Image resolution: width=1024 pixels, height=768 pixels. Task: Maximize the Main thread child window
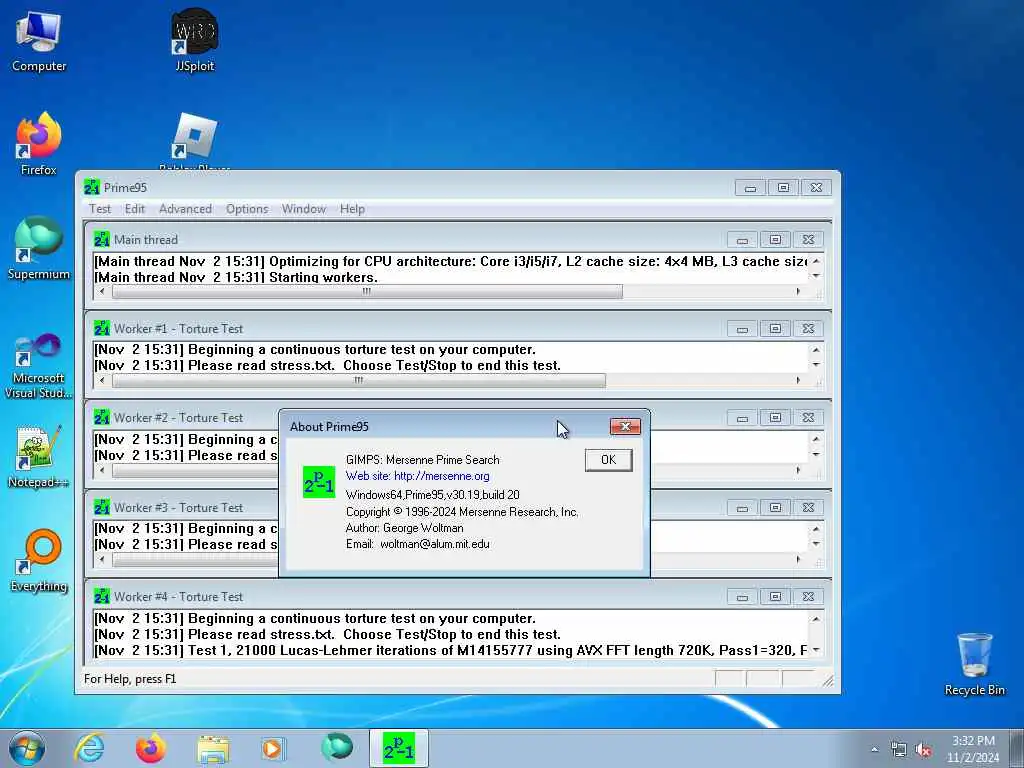[x=775, y=240]
